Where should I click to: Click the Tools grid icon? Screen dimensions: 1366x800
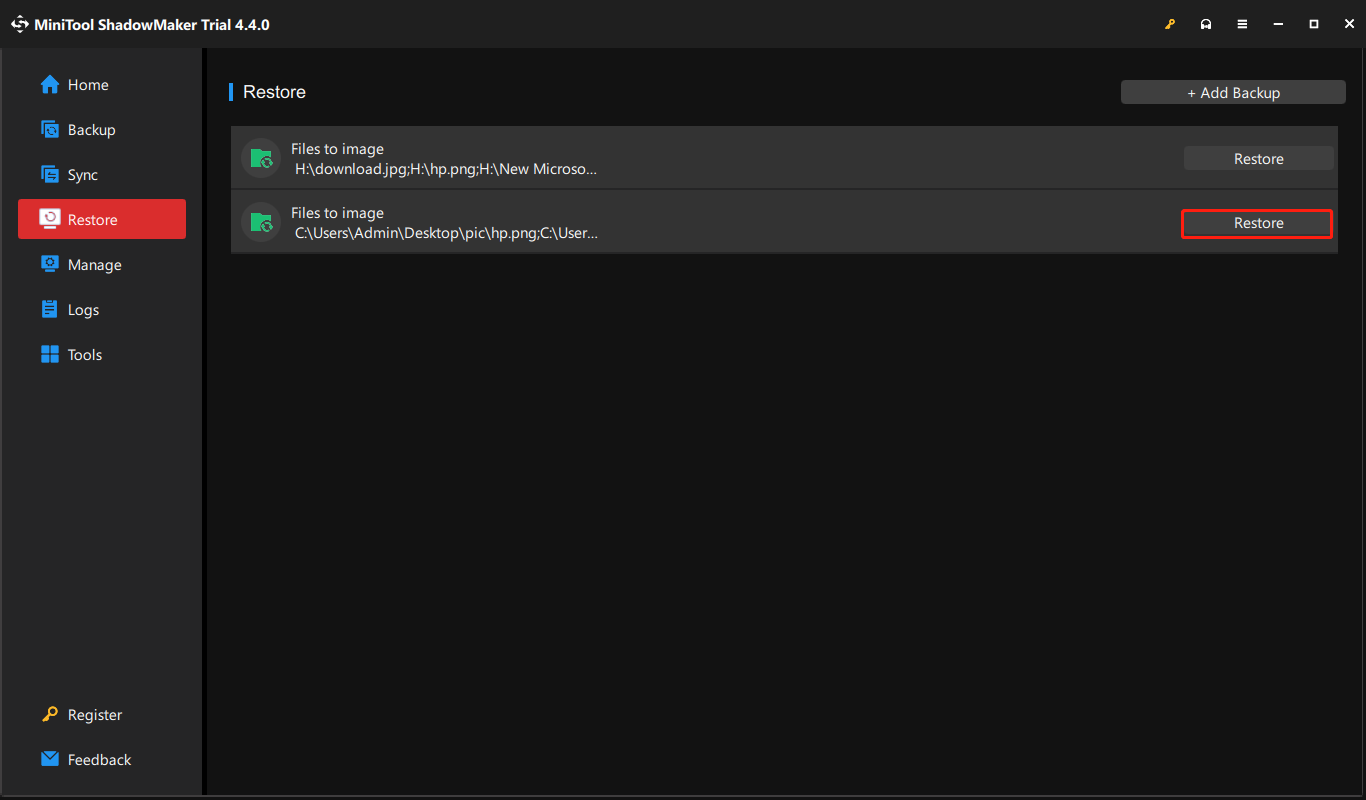click(50, 355)
